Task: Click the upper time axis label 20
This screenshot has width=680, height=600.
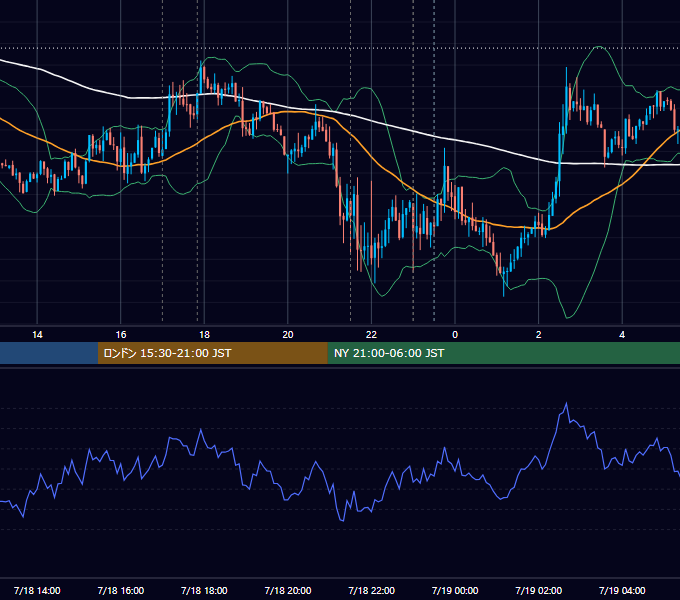Action: click(x=288, y=335)
